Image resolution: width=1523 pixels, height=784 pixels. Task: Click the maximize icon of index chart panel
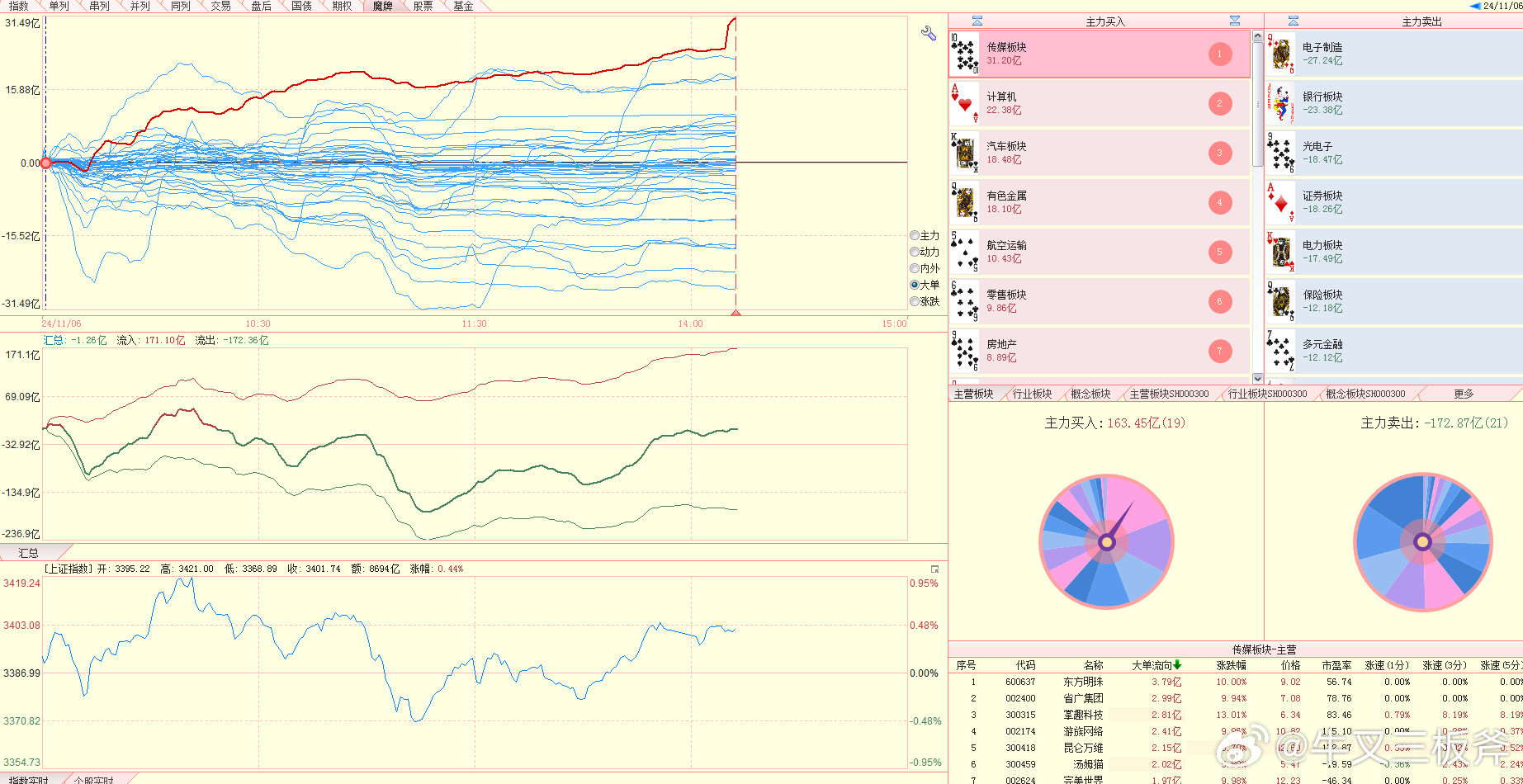coord(934,569)
